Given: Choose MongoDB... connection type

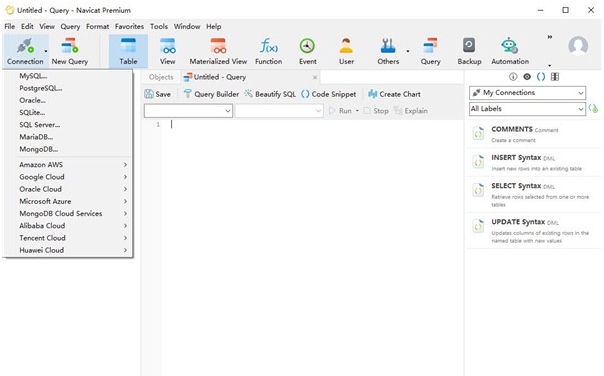Looking at the screenshot, I should [68, 149].
